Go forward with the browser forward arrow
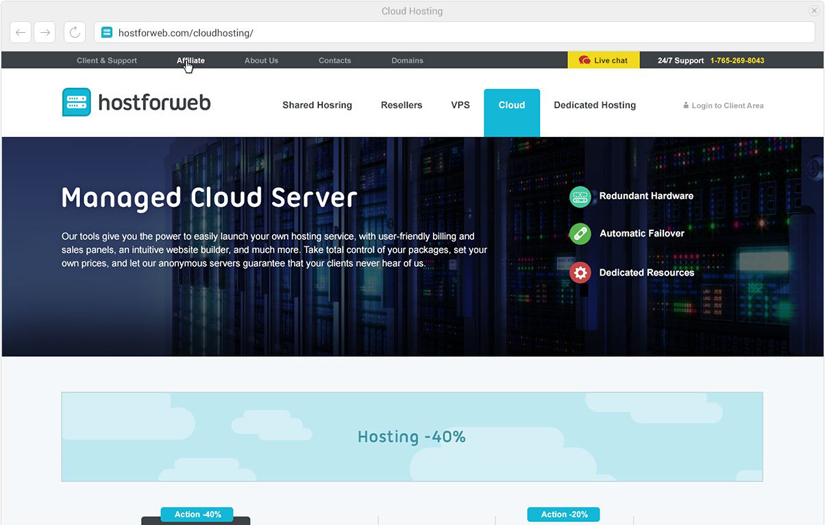Viewport: 825px width, 525px height. [x=45, y=33]
